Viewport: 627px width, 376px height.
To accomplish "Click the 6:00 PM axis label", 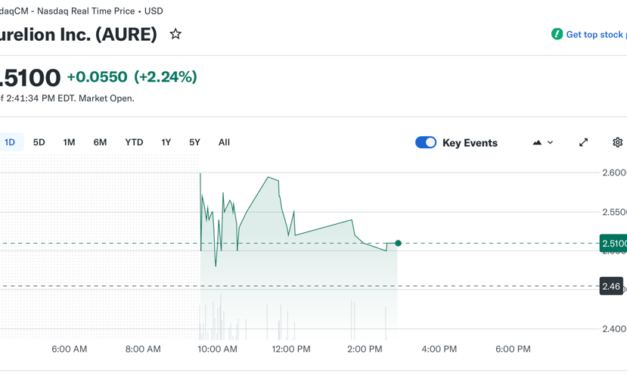I will pos(513,349).
